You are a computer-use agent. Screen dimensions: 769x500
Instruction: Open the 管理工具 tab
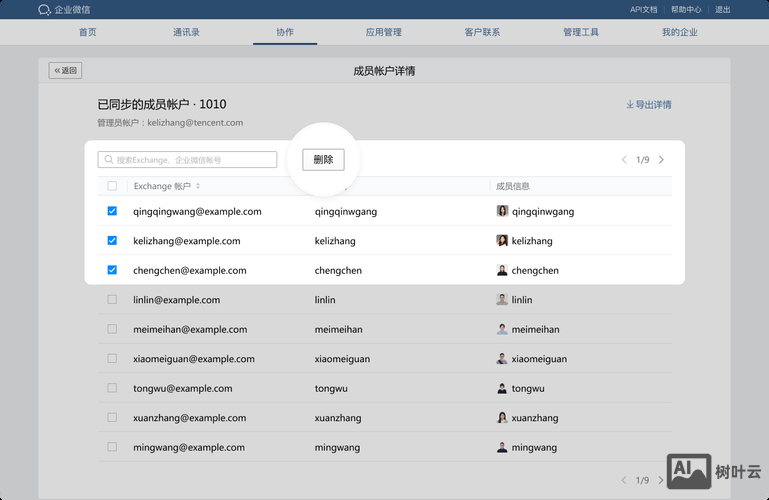point(581,32)
